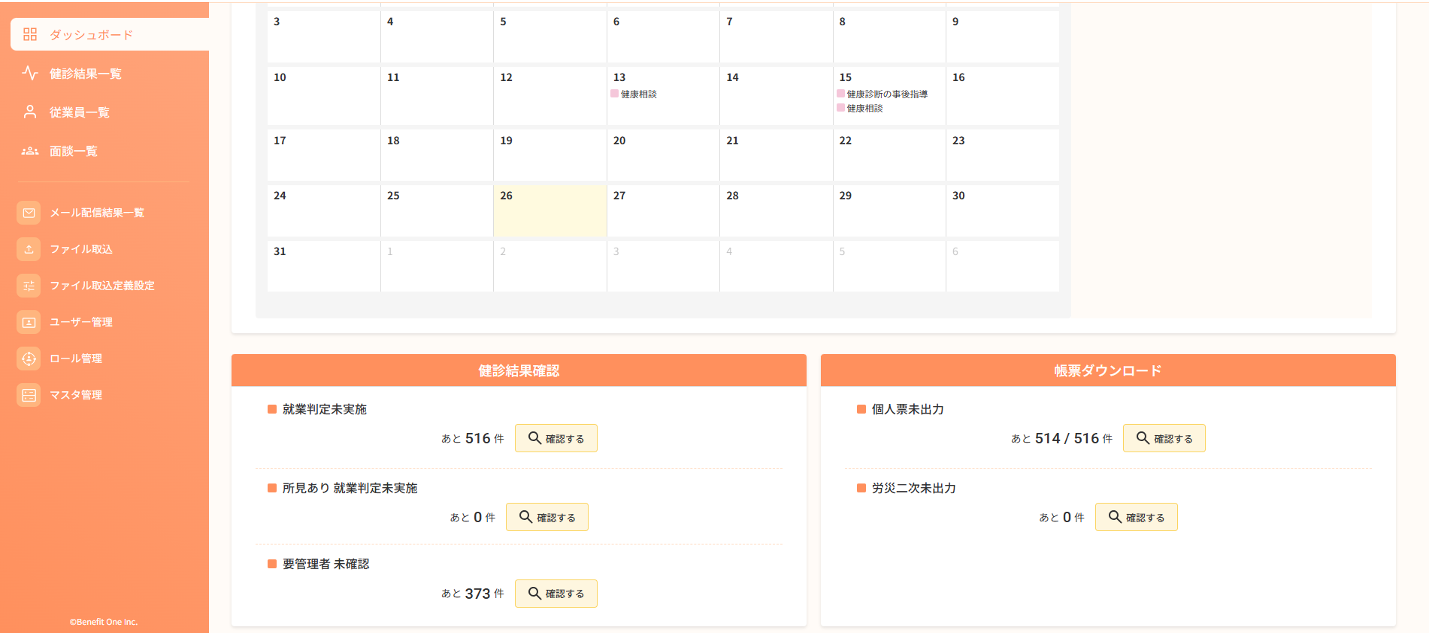Click the envelope icon for メール配信結果一覧

pos(29,213)
